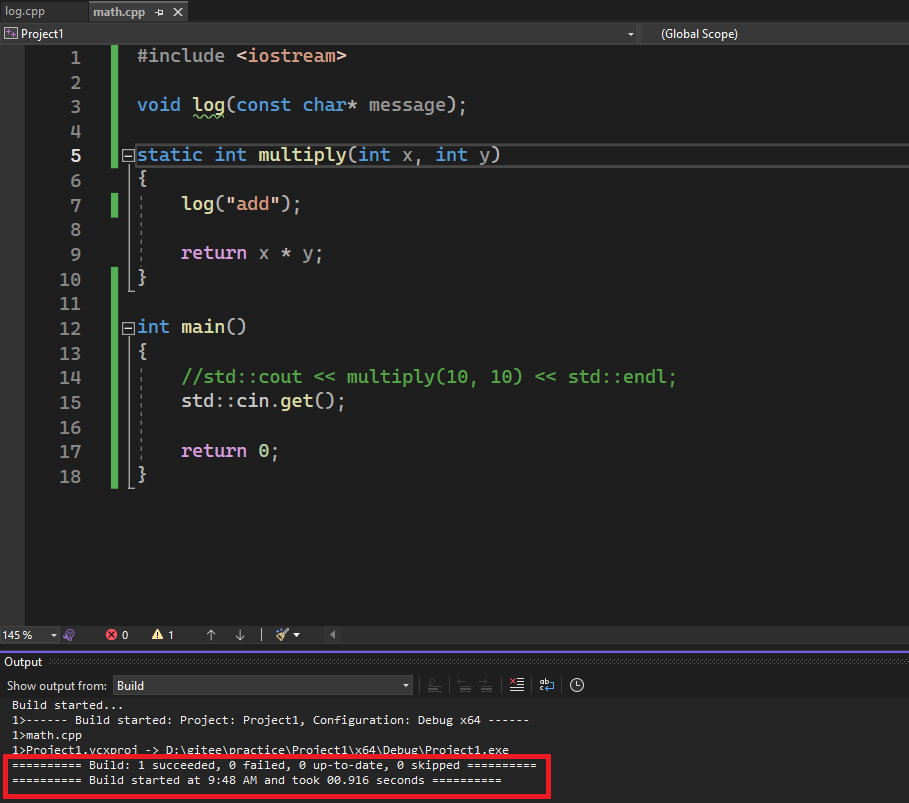Click the "Build: 1 succeeded" summary line
This screenshot has width=909, height=803.
(x=274, y=765)
